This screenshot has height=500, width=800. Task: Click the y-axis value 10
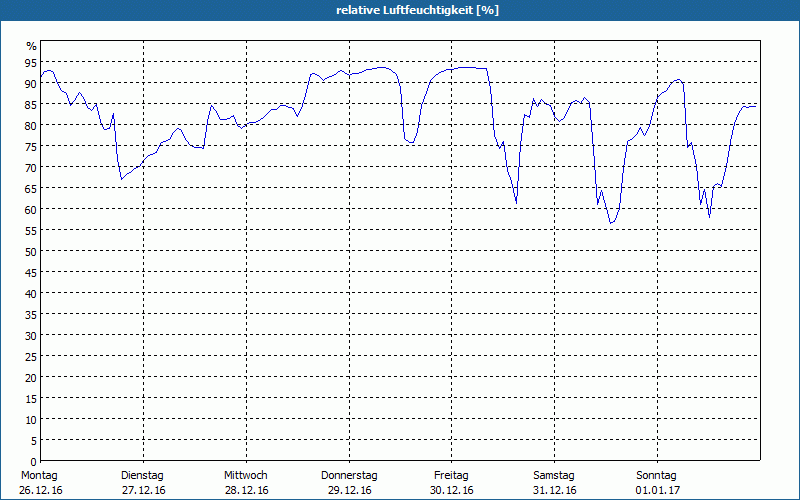coord(31,419)
